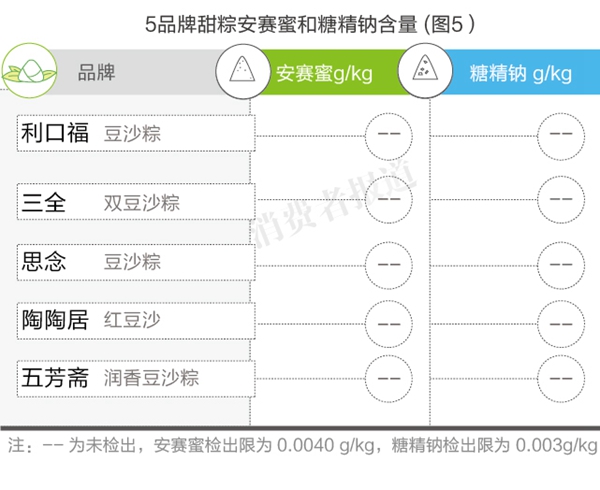
Task: Click 五芳斋's 安赛蜜 result circle
Action: tap(389, 378)
